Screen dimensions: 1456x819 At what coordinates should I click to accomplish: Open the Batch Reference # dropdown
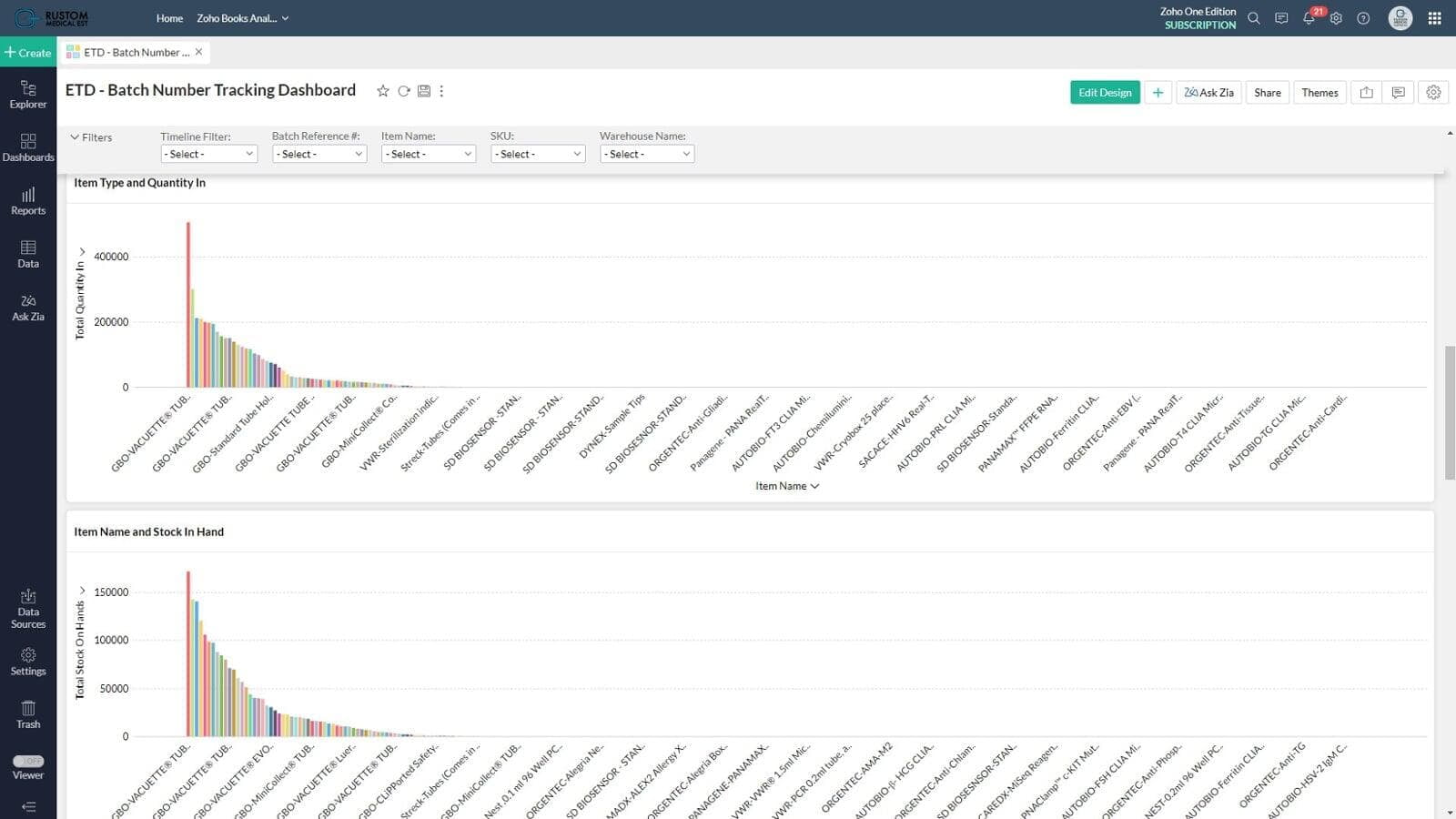319,154
